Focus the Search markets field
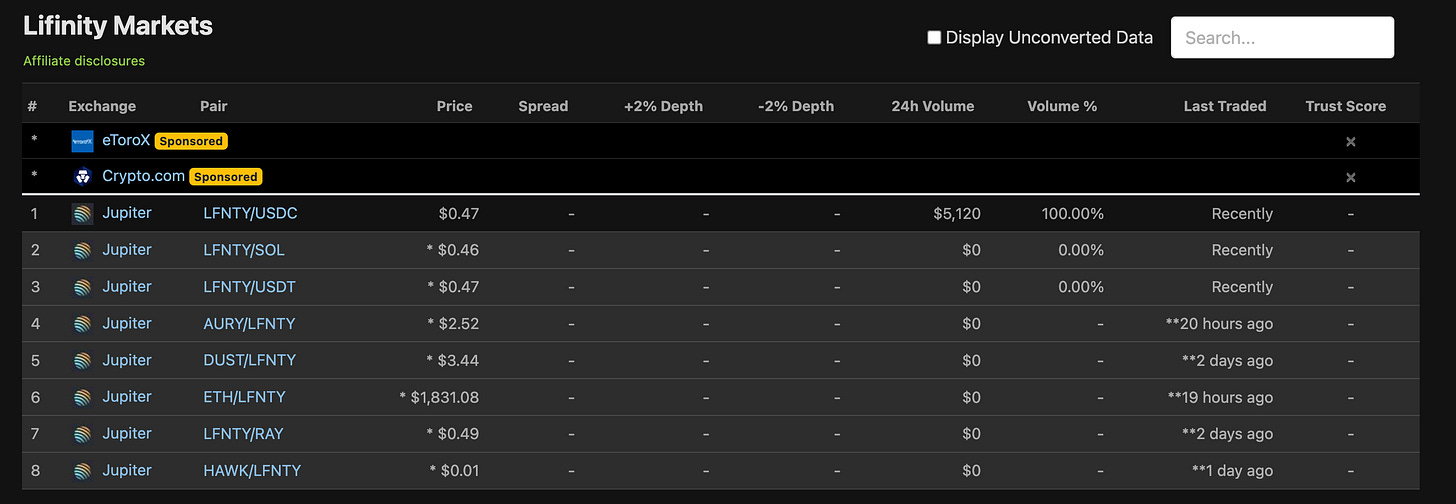 click(x=1282, y=37)
